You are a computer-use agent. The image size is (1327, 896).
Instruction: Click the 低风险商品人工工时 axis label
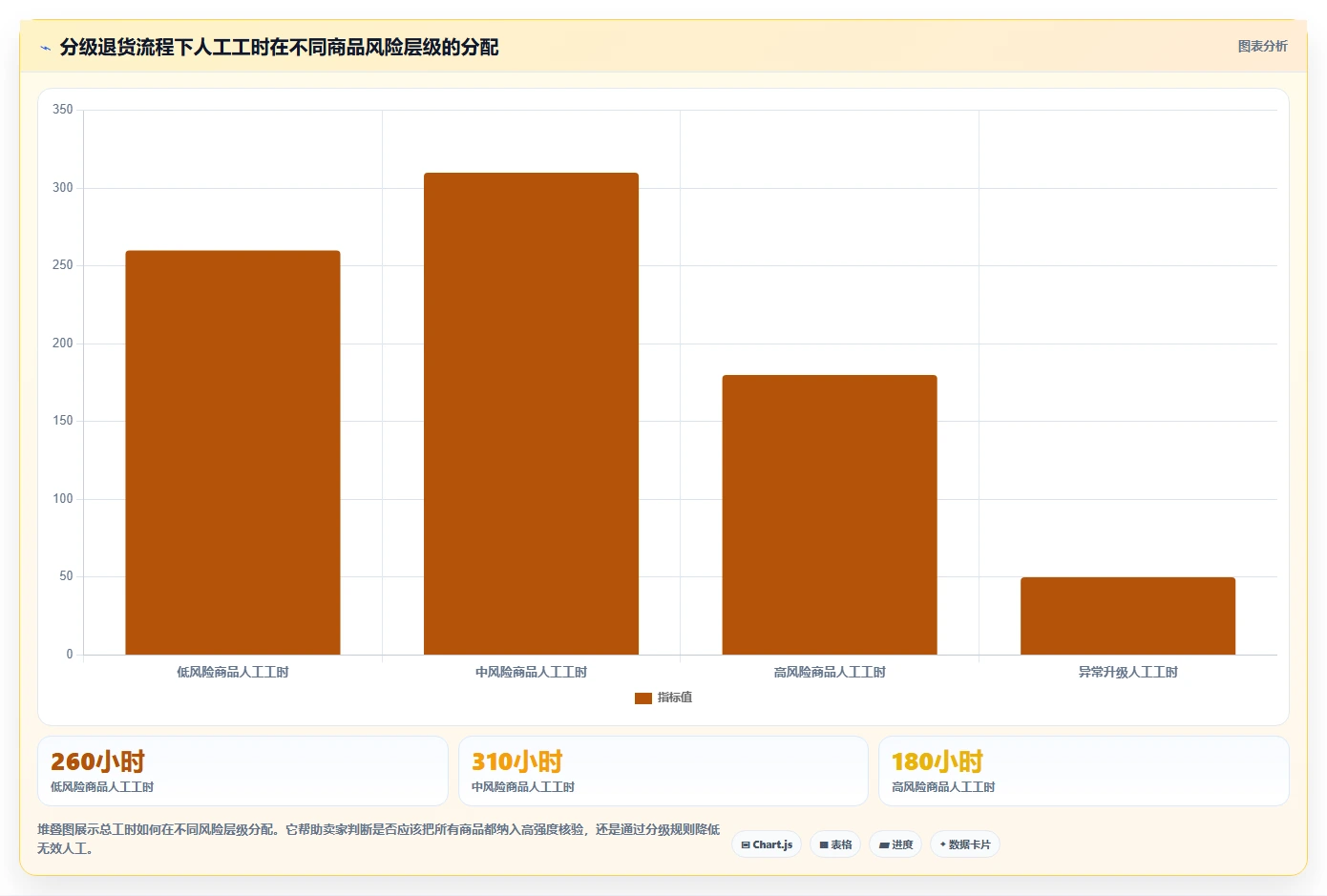[x=233, y=672]
